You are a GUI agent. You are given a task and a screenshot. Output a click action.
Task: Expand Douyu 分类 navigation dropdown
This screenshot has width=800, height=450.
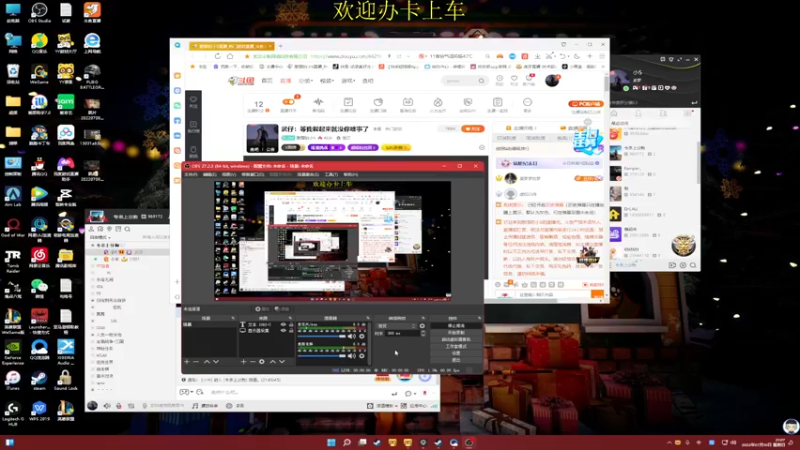pyautogui.click(x=306, y=81)
